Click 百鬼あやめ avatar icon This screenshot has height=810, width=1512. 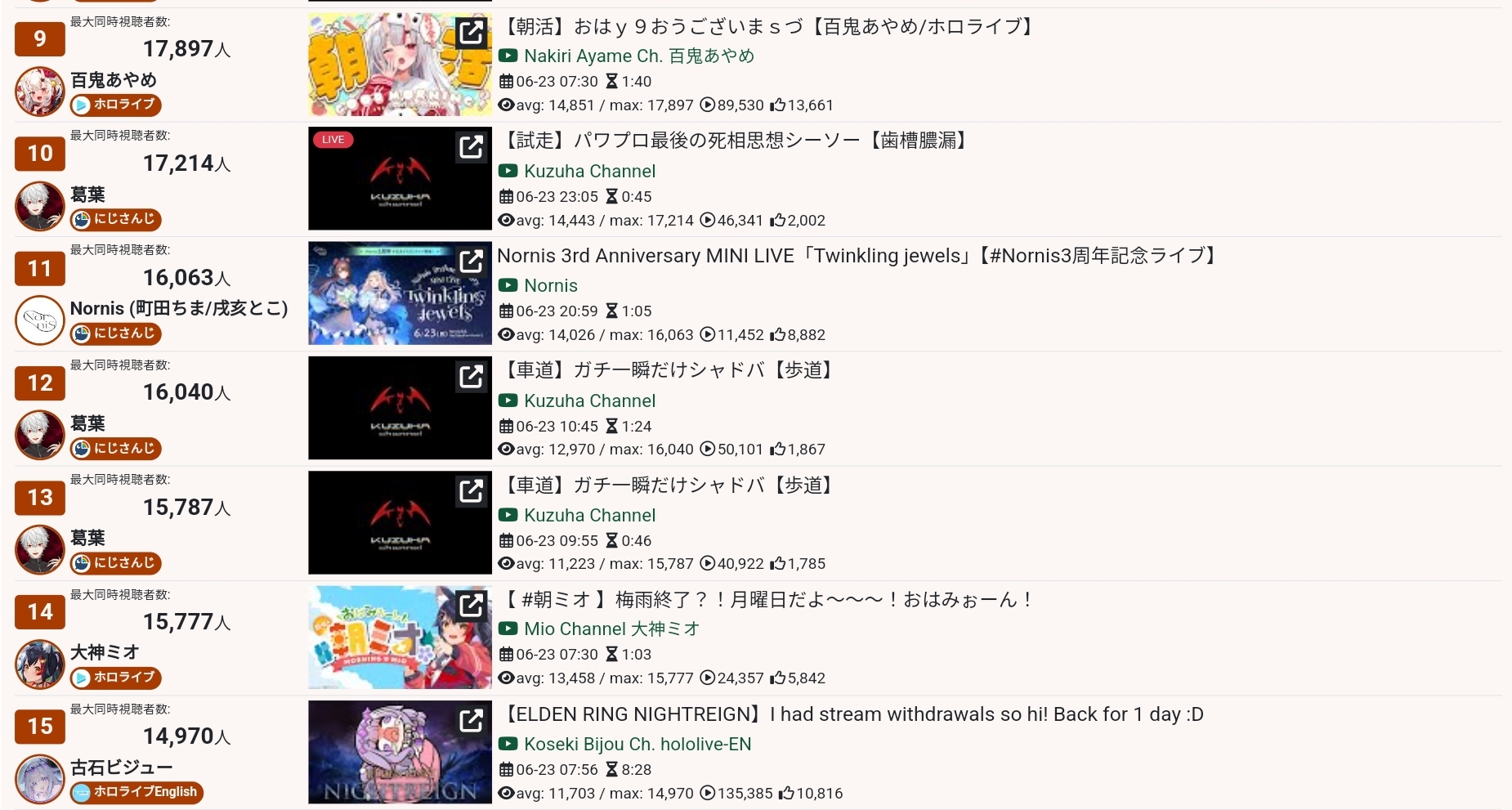pos(39,92)
